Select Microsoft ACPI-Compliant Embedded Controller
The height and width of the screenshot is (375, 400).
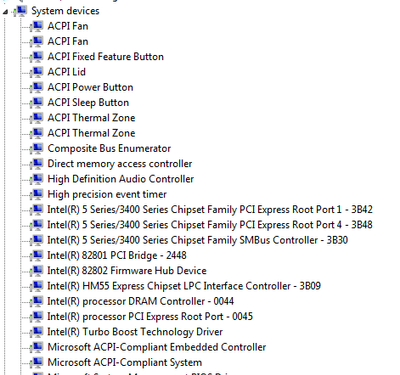pyautogui.click(x=157, y=347)
